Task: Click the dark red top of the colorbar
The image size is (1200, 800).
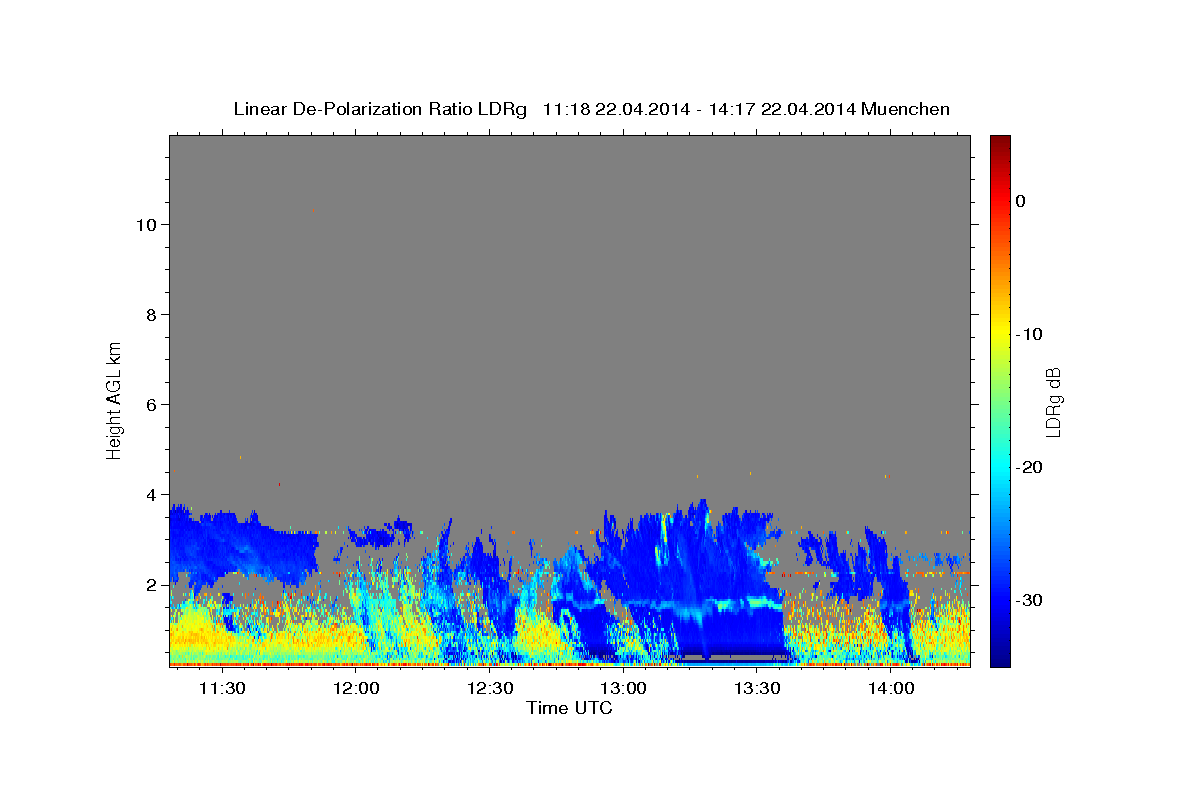Action: point(1000,143)
